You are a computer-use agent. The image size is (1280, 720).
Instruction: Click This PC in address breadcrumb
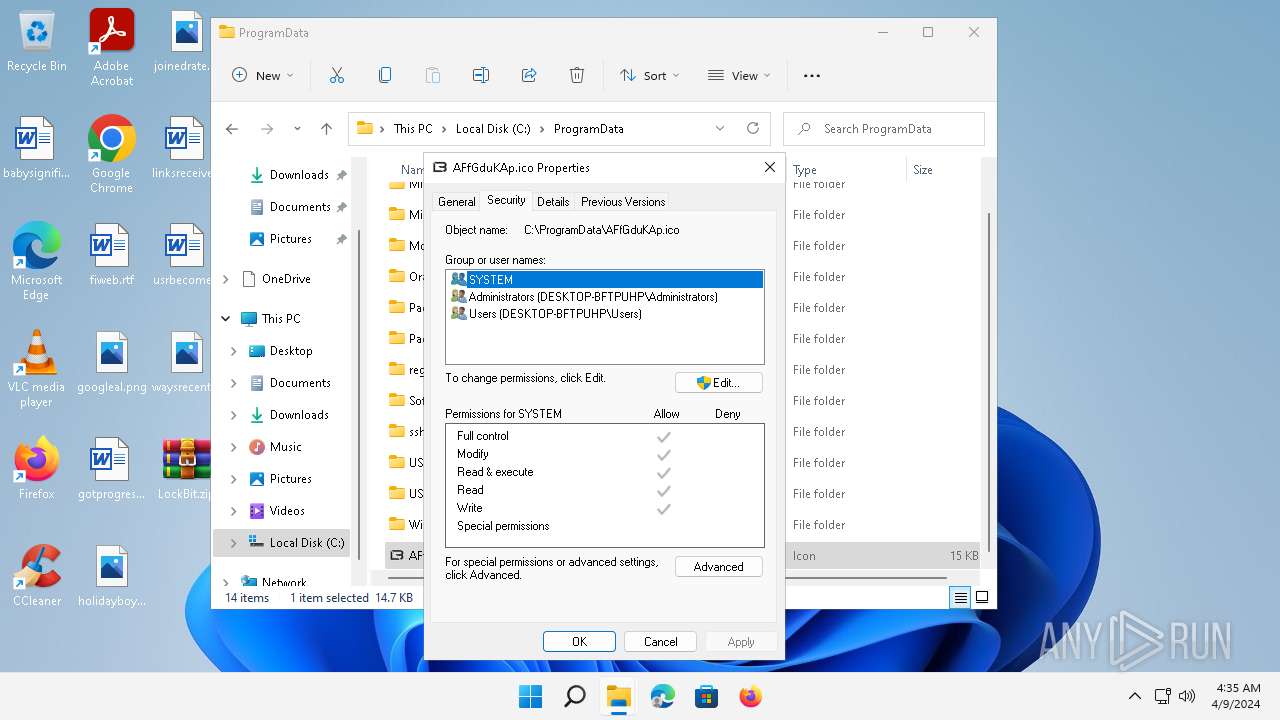413,128
